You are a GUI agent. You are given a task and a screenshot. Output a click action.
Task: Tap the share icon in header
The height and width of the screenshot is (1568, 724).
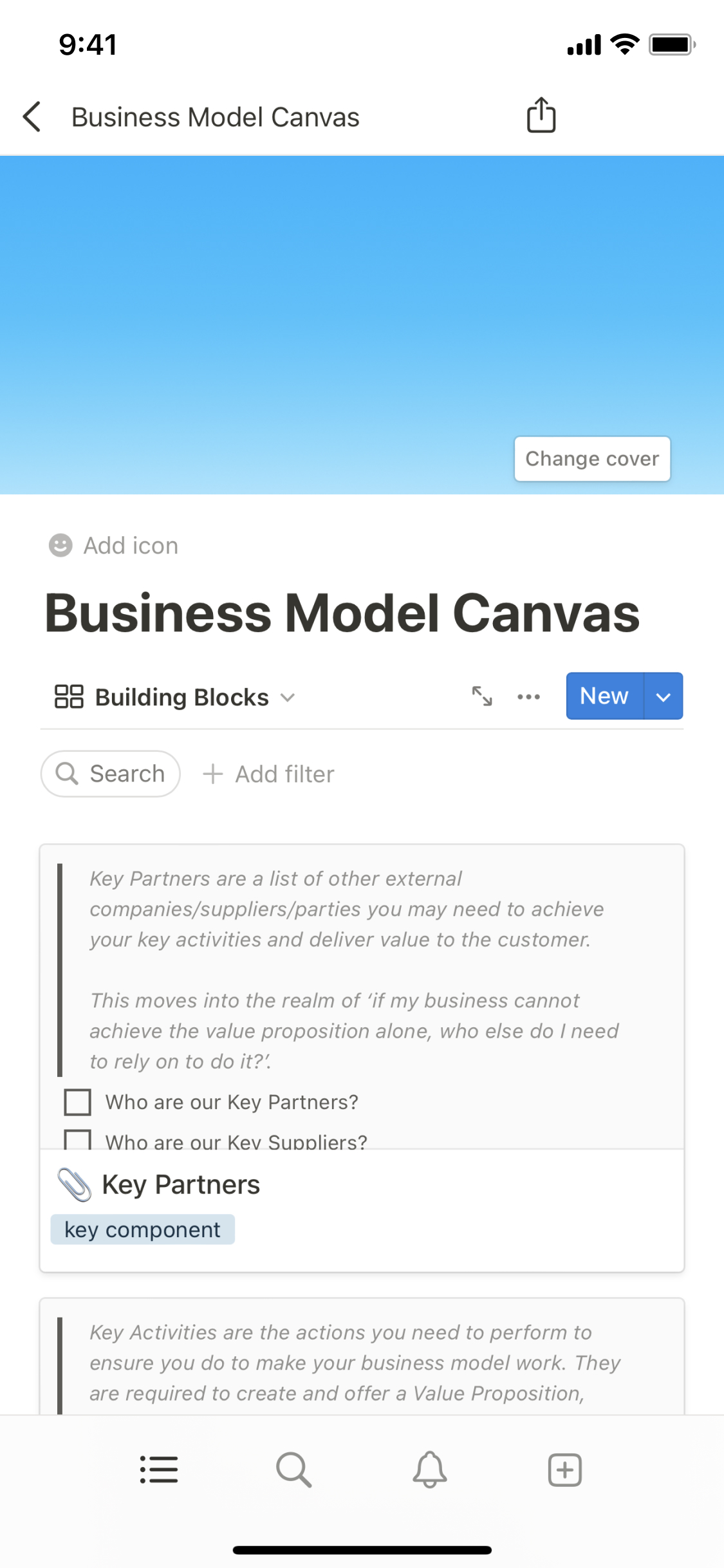tap(541, 116)
